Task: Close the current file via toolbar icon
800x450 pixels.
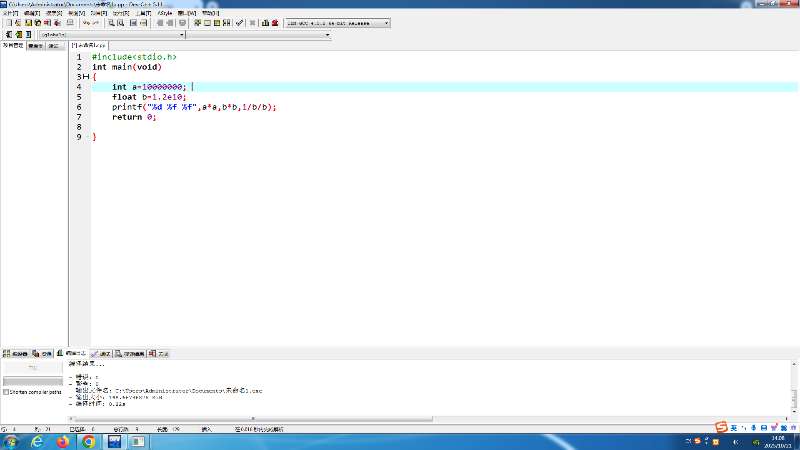Action: pos(47,23)
